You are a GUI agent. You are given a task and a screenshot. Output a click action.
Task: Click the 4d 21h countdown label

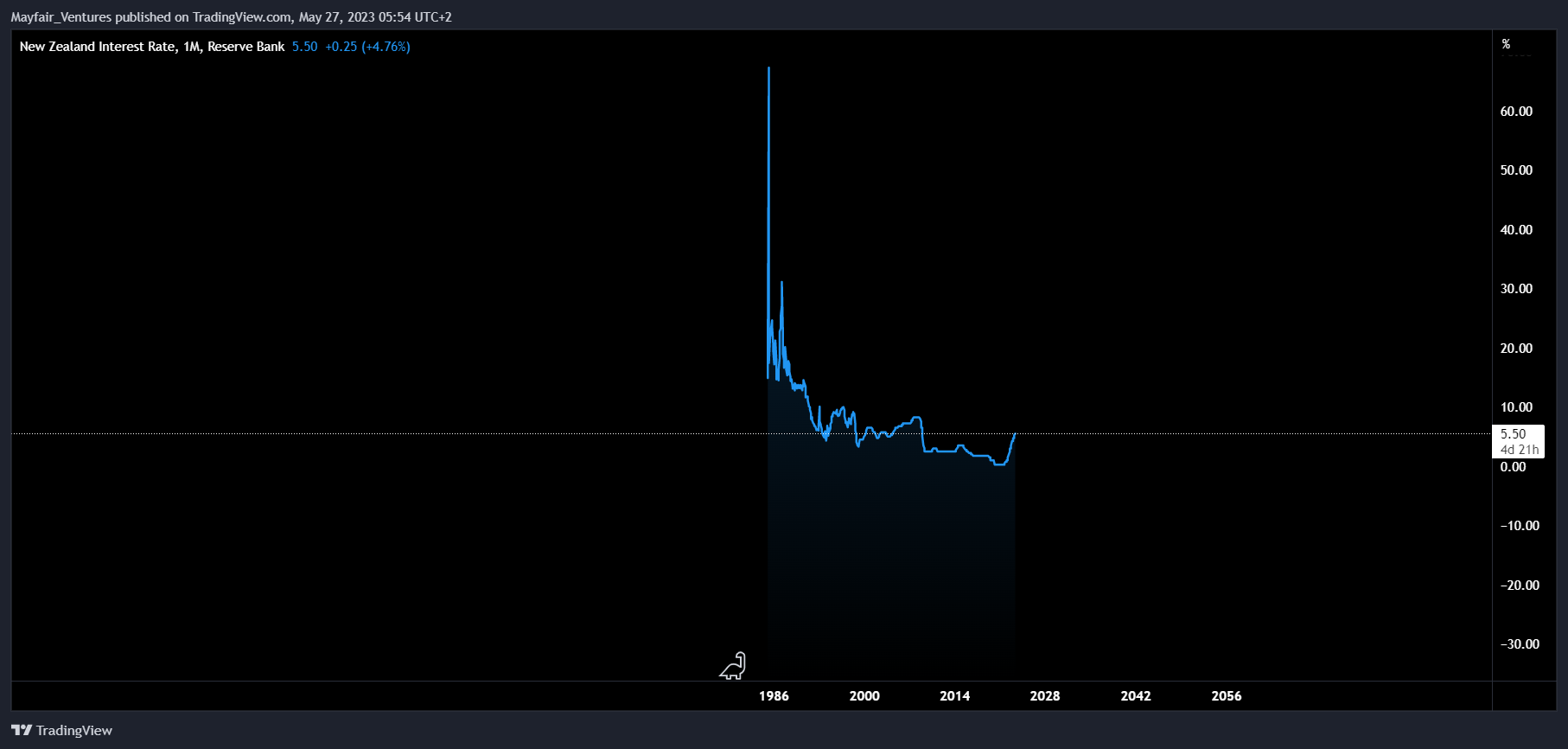tap(1520, 450)
